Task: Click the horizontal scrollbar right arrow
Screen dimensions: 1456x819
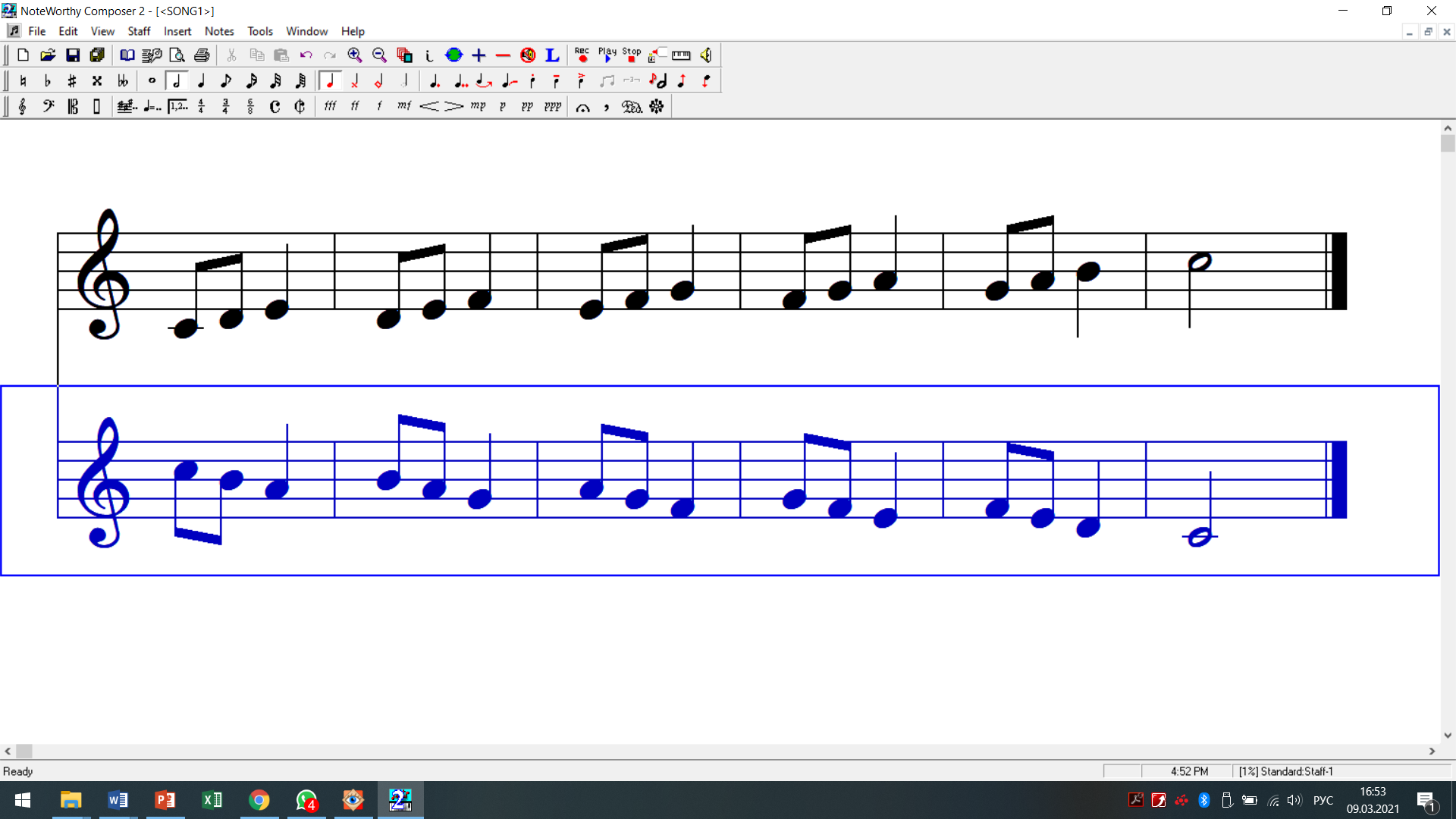Action: (x=1432, y=751)
